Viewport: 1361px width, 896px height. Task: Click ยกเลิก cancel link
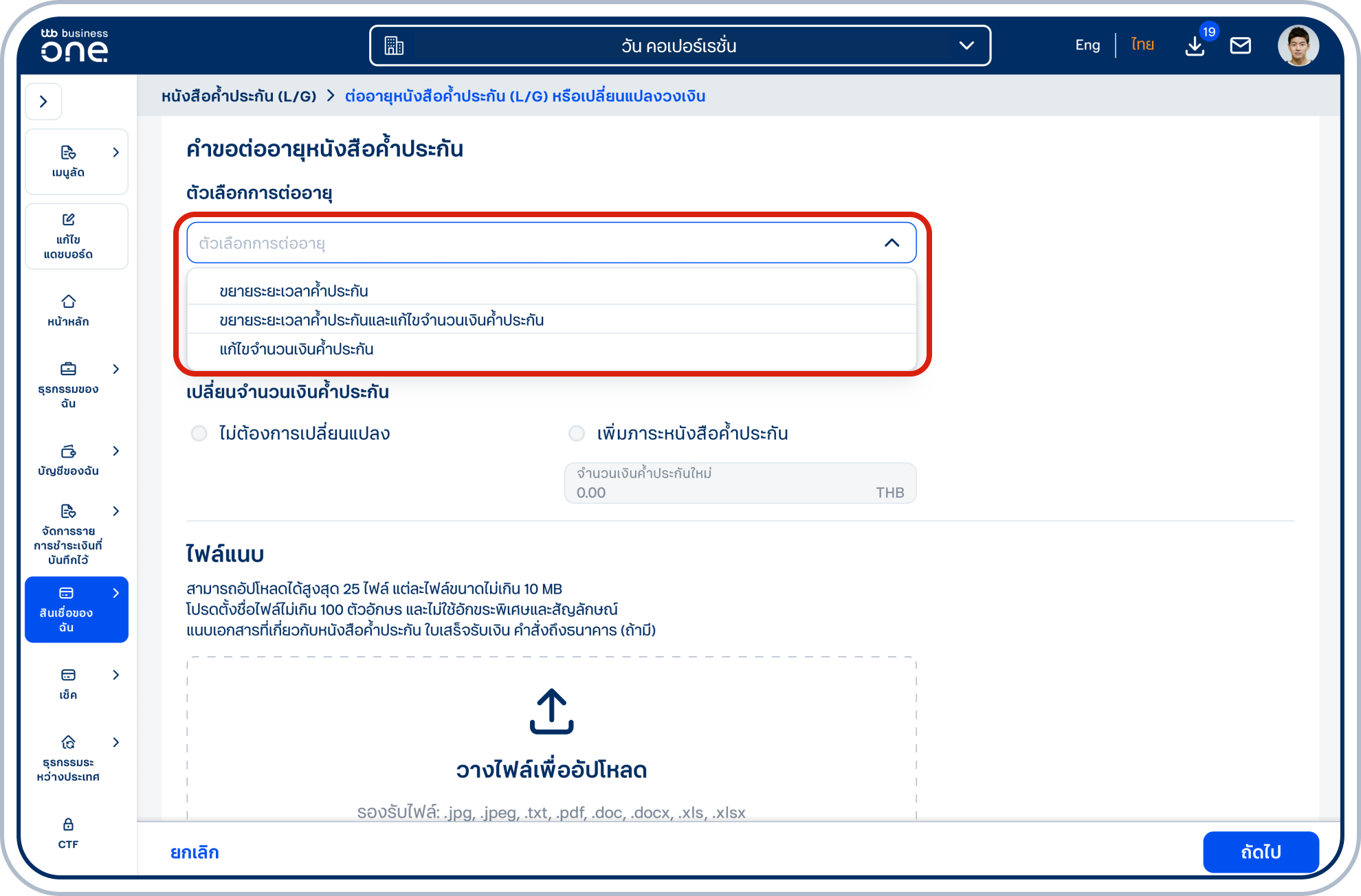(x=195, y=852)
